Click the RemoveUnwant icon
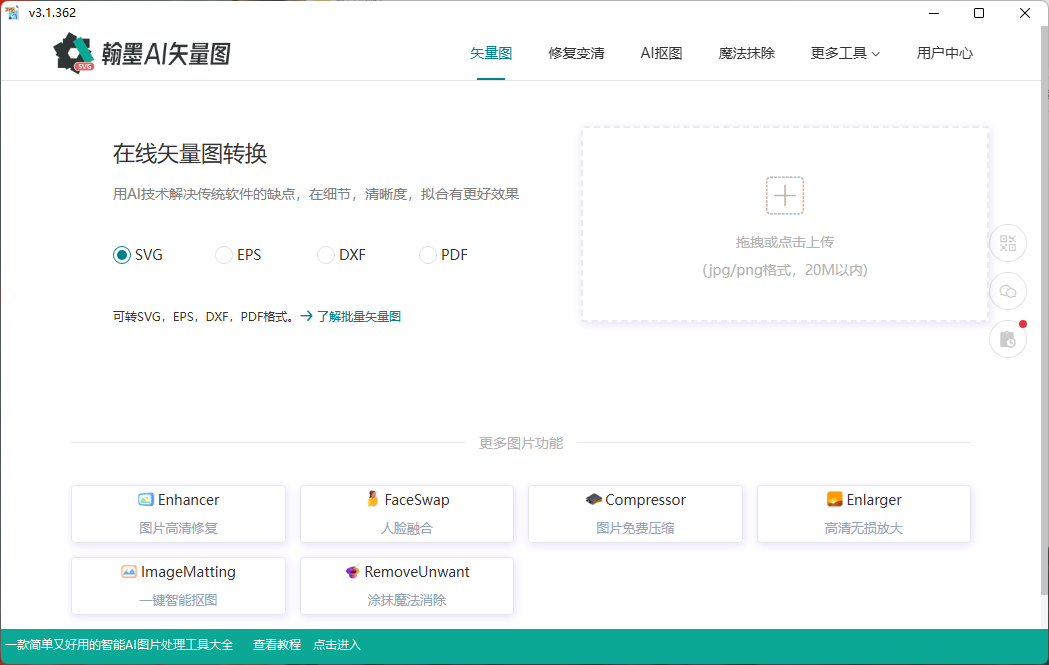The height and width of the screenshot is (665, 1049). [352, 572]
